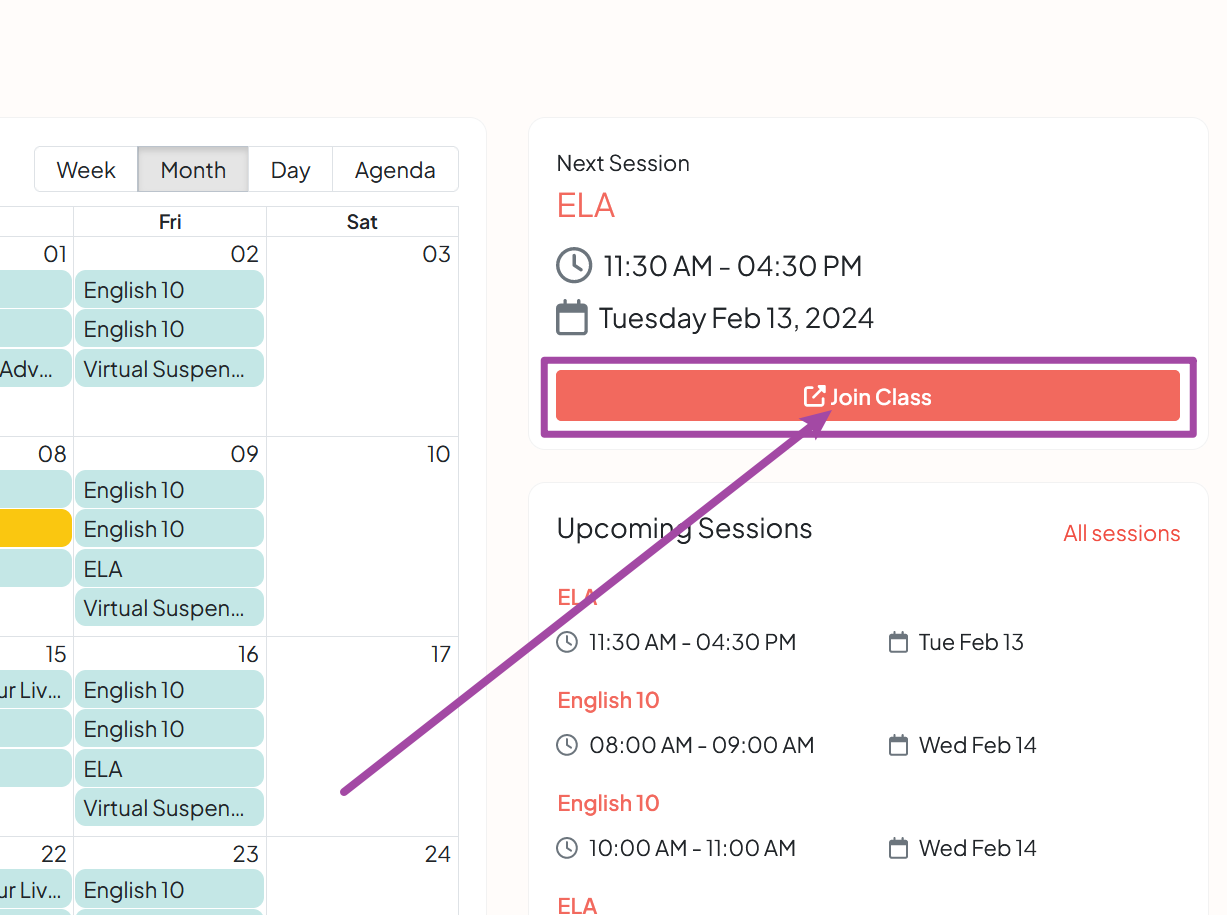Image resolution: width=1227 pixels, height=915 pixels.
Task: Click the external link icon on Join Class
Action: tap(815, 397)
